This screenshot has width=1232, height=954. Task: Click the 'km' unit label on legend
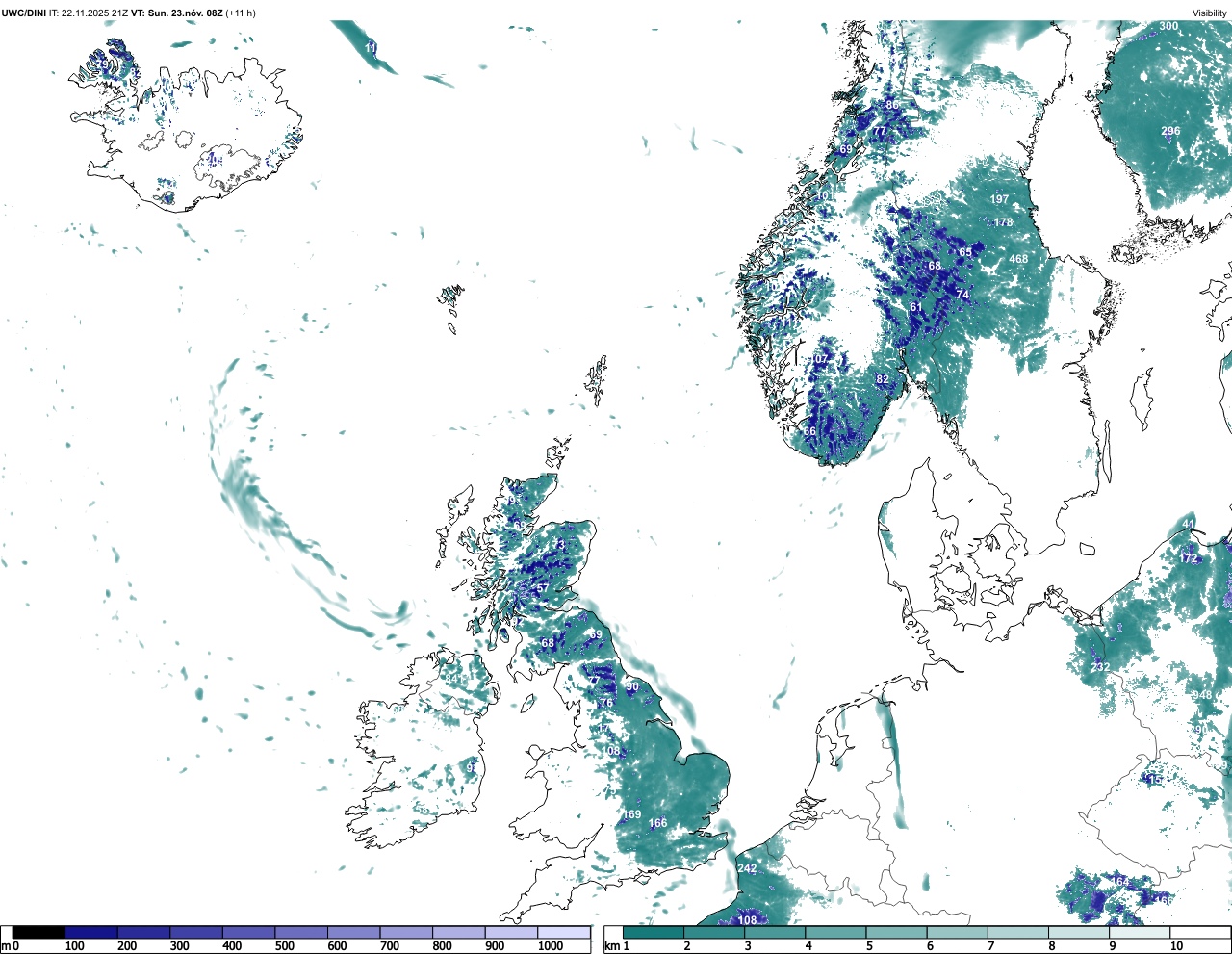[x=611, y=946]
